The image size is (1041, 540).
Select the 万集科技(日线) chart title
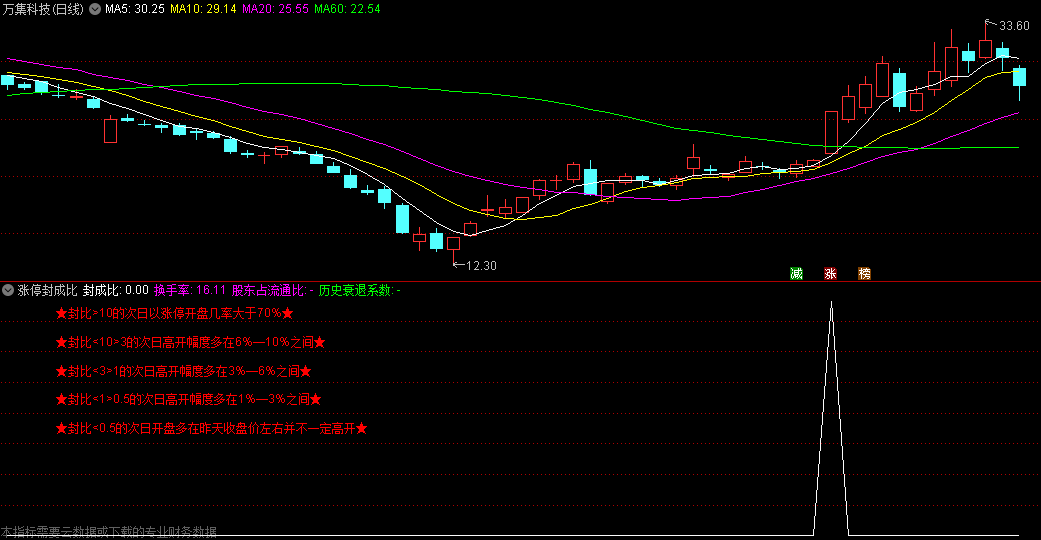point(43,9)
